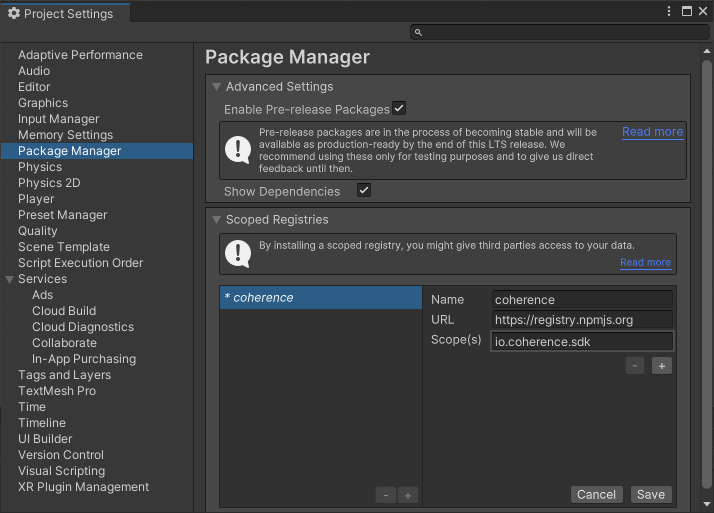Maximize the Project Settings window

point(687,11)
